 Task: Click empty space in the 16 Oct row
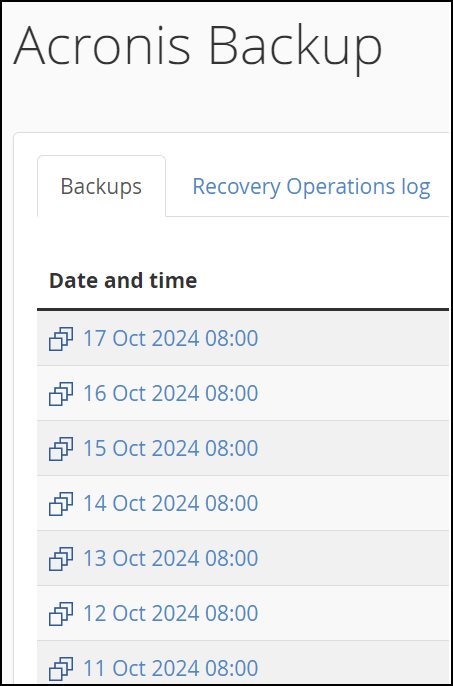tap(355, 393)
